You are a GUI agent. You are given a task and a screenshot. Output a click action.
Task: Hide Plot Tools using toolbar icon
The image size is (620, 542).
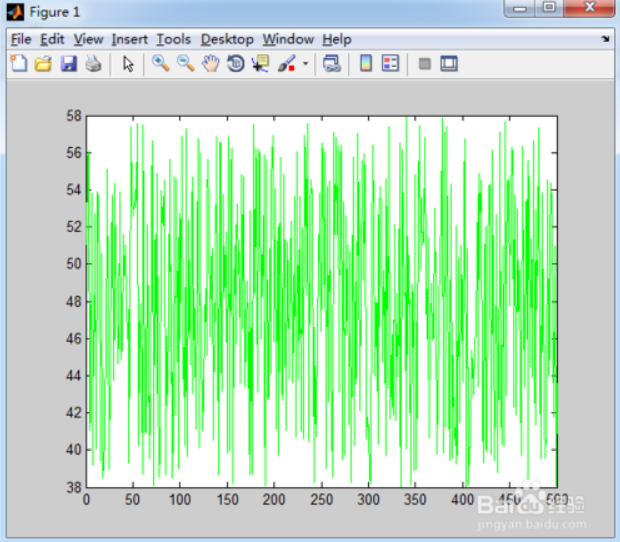point(424,64)
